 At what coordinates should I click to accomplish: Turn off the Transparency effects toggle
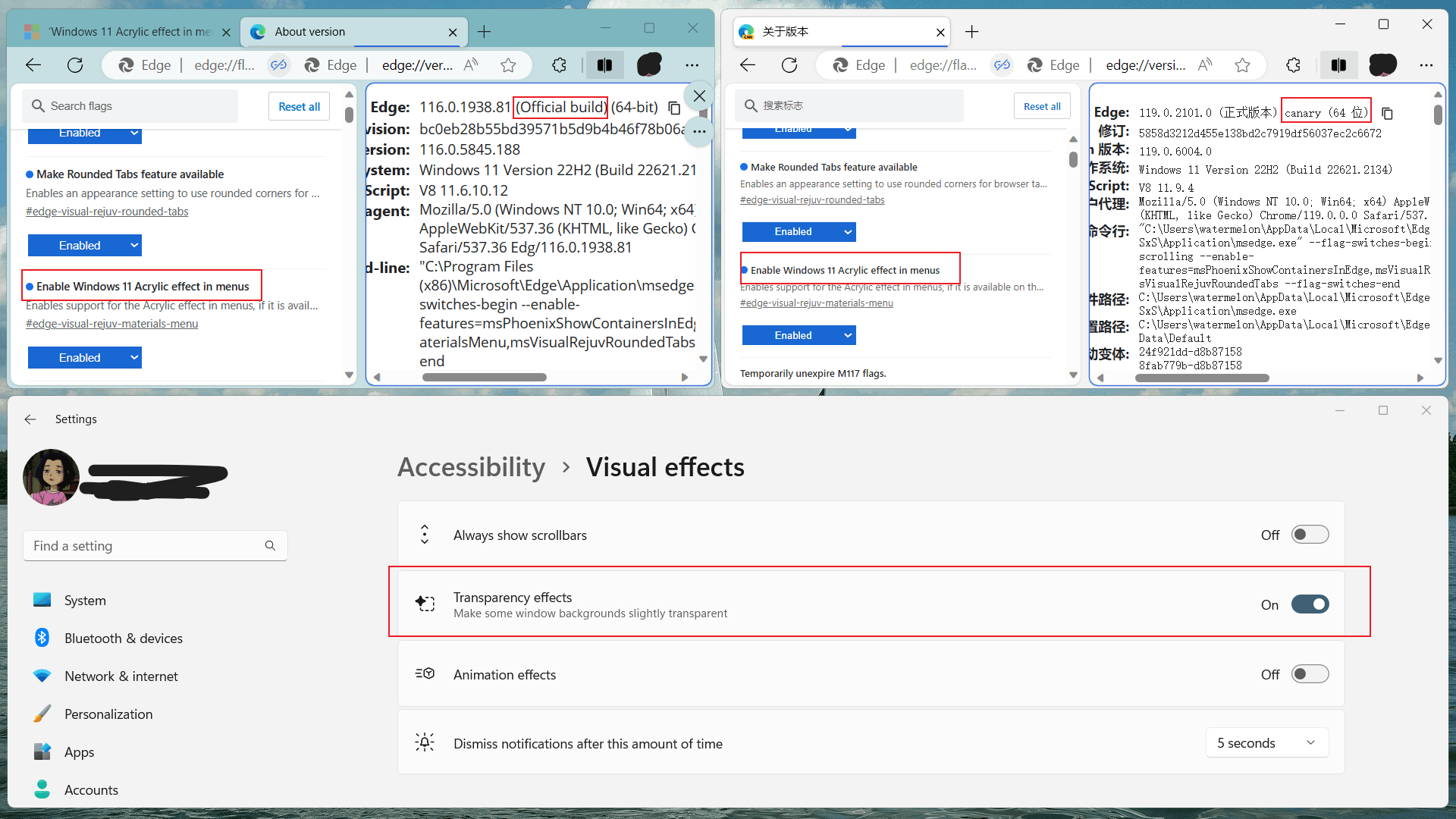click(1310, 604)
